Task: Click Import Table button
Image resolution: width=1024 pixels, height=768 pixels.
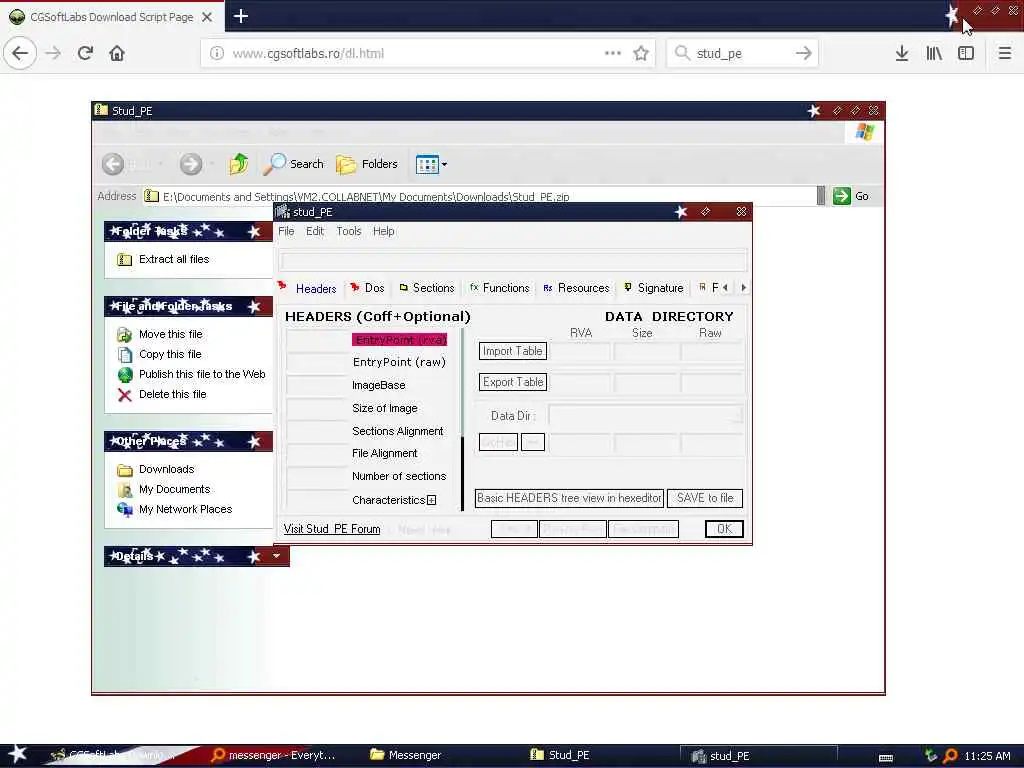Action: tap(513, 351)
